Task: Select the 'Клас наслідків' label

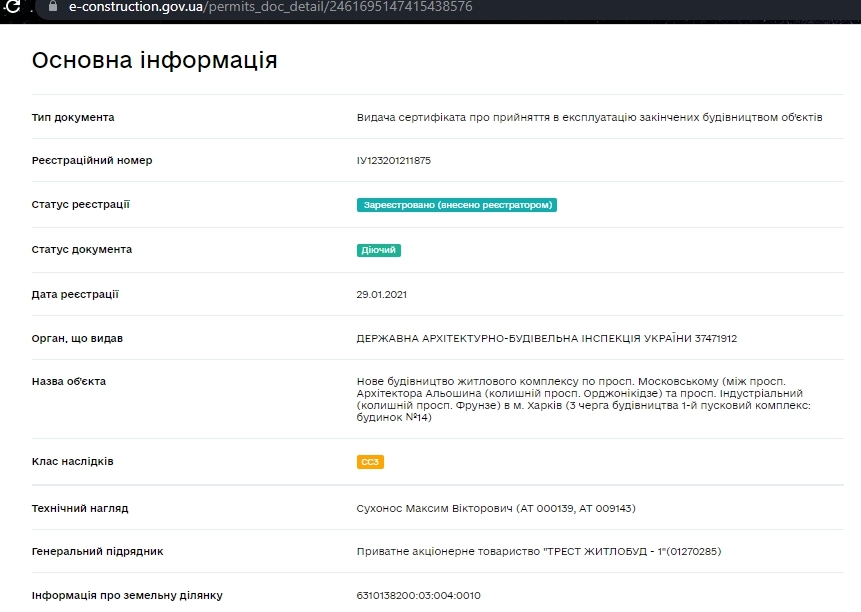Action: pyautogui.click(x=72, y=462)
